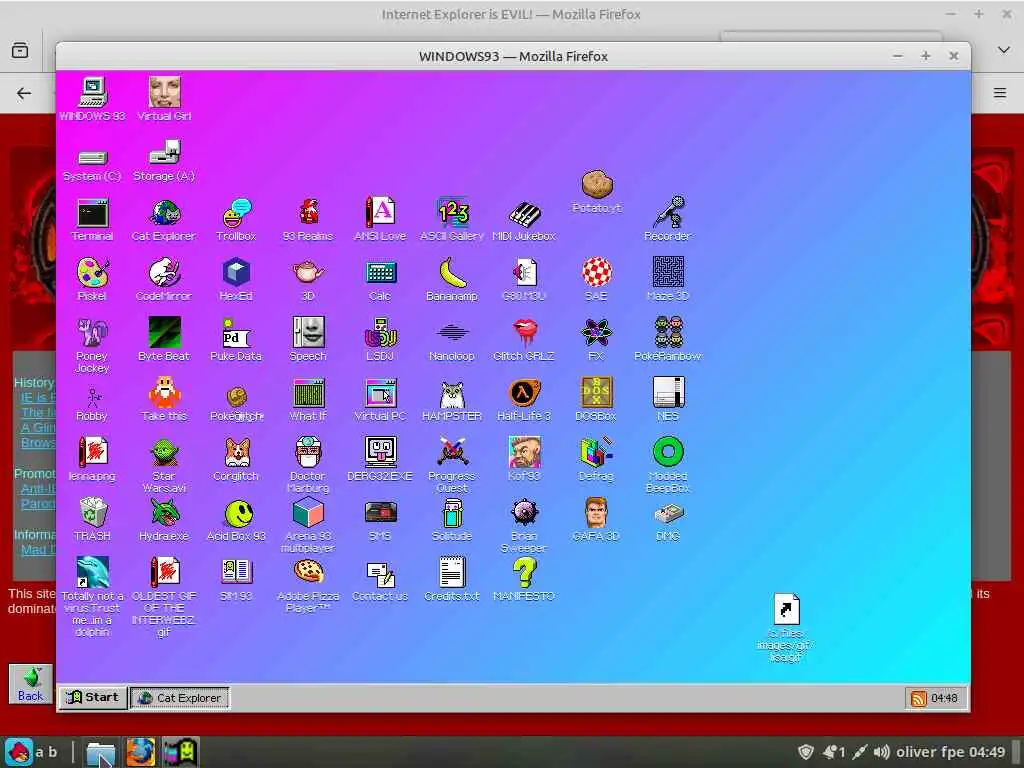Open Glitch GRLZ lips icon

click(524, 333)
